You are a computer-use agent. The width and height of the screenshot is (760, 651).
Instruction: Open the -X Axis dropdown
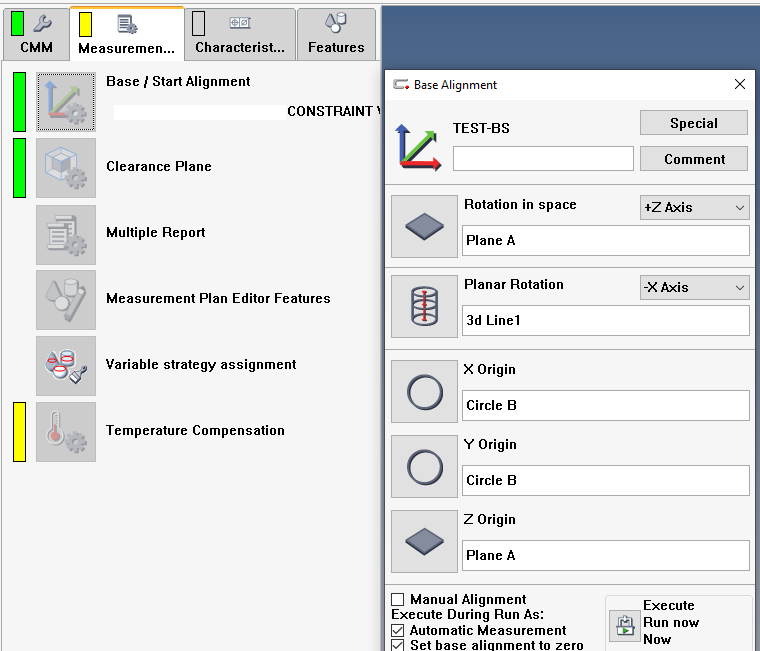[x=695, y=287]
